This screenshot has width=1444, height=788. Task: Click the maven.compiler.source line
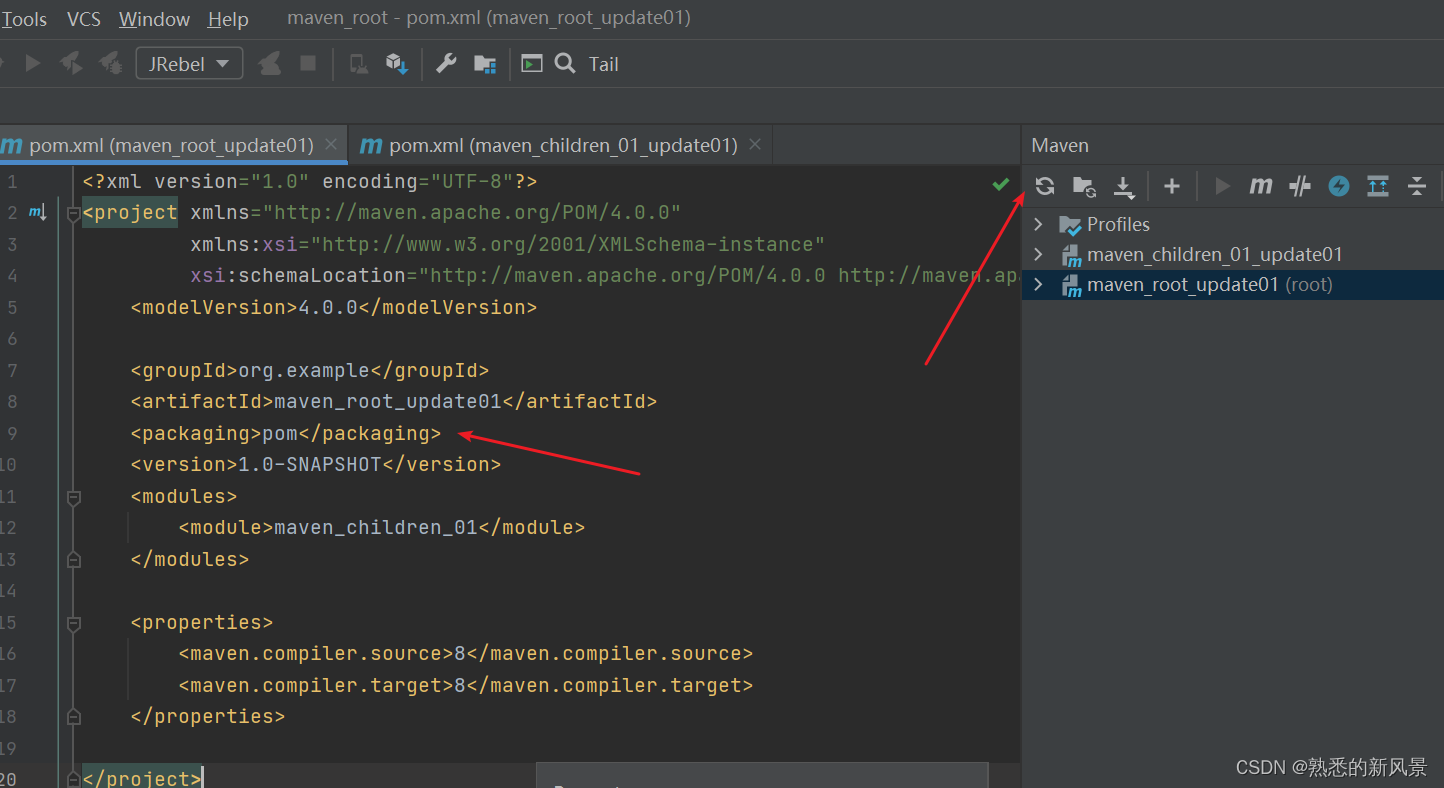[x=466, y=654]
